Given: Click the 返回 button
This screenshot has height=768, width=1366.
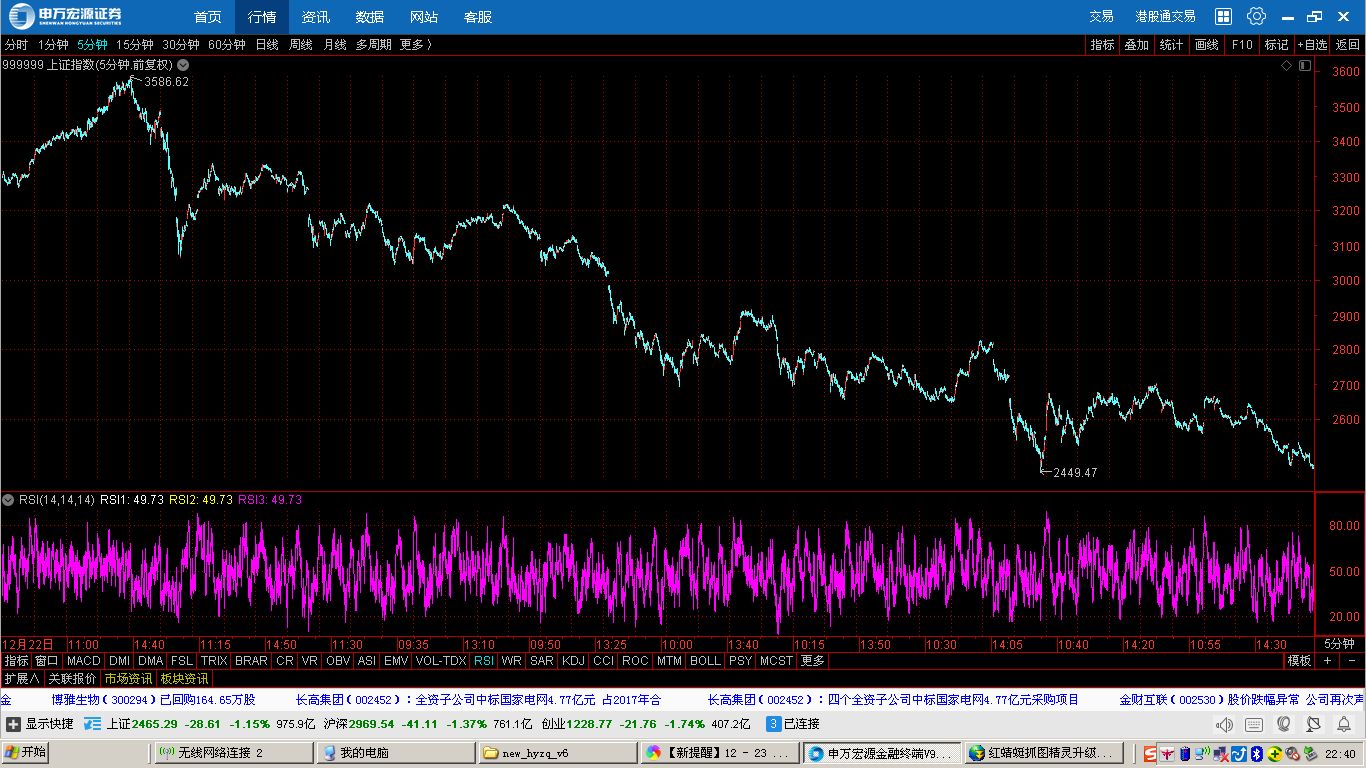Looking at the screenshot, I should tap(1348, 45).
